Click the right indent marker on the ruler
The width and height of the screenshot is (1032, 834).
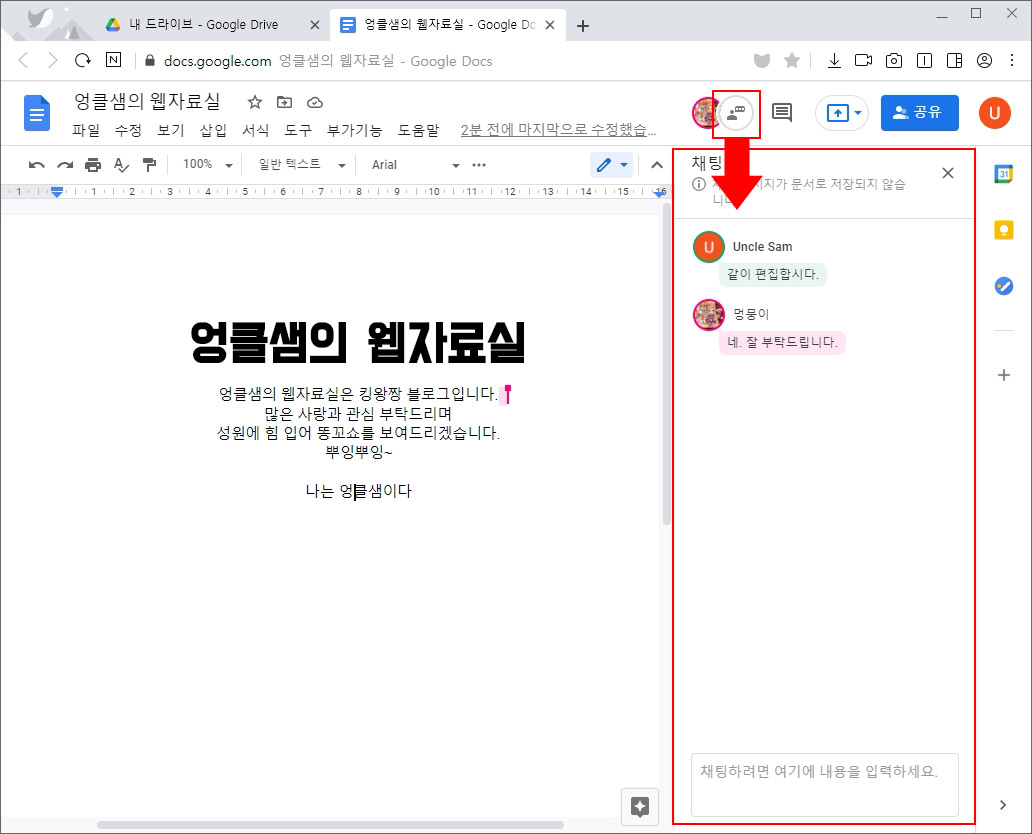click(659, 192)
